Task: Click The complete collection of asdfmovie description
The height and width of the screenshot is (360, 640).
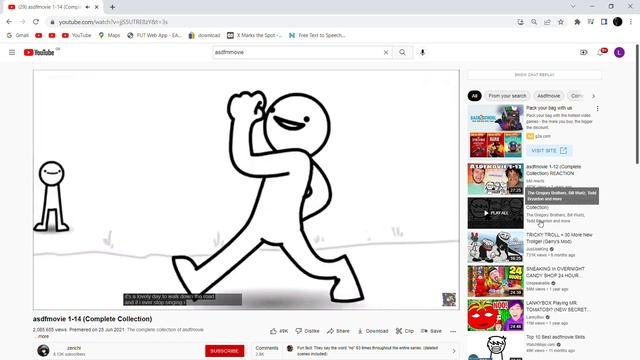Action: tap(165, 330)
